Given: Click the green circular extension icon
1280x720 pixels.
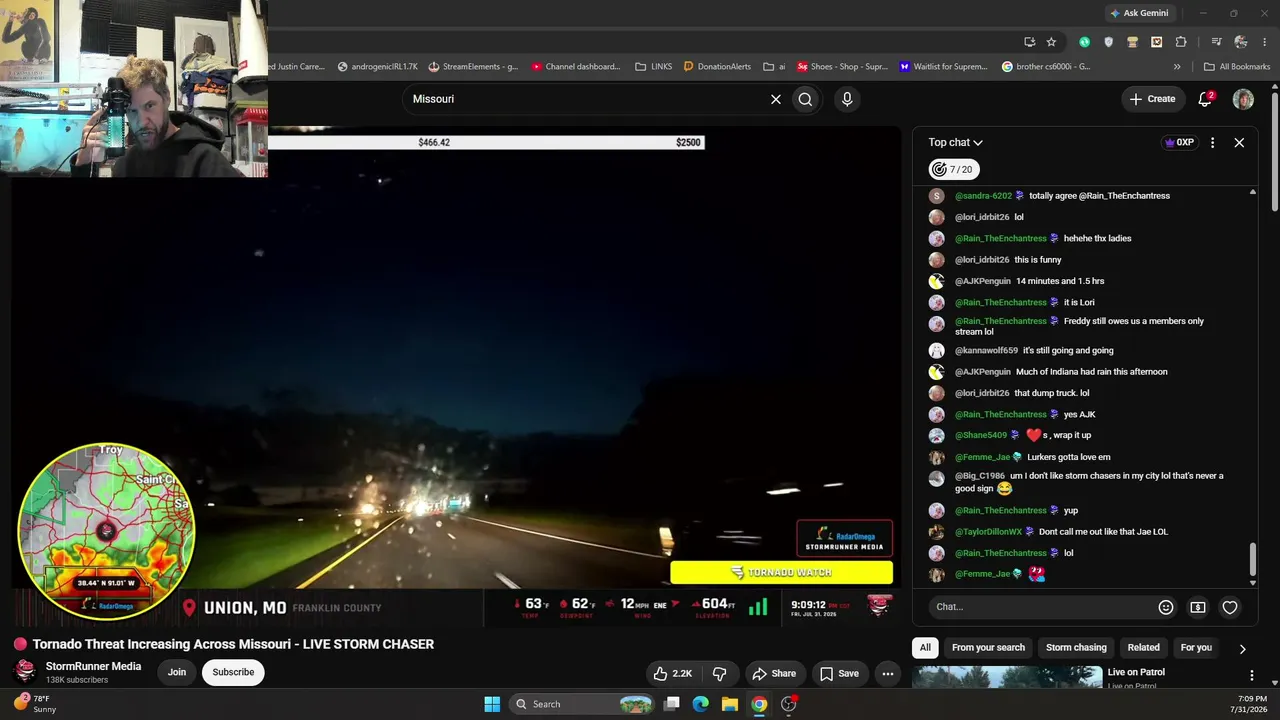Looking at the screenshot, I should (x=1084, y=42).
